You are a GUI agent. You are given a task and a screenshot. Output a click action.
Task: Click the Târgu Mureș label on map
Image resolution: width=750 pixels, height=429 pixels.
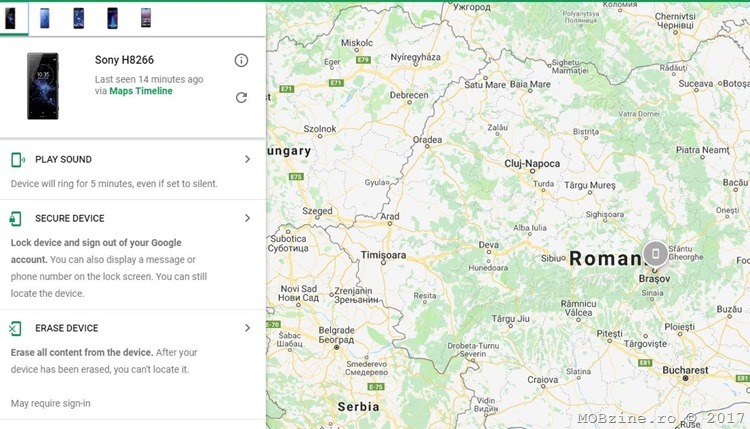pyautogui.click(x=590, y=185)
